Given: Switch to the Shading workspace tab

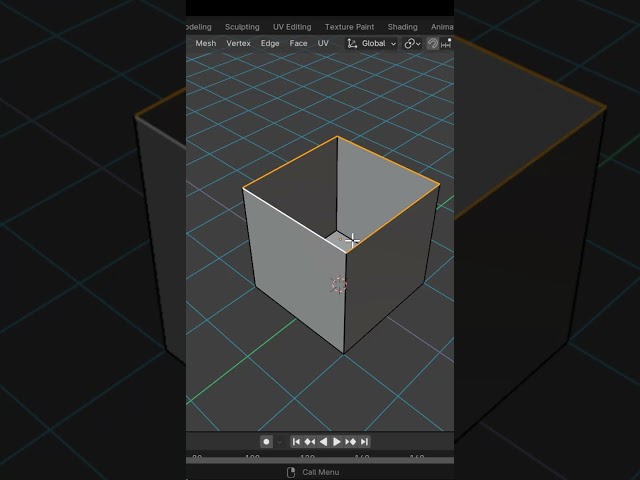Looking at the screenshot, I should [x=402, y=27].
